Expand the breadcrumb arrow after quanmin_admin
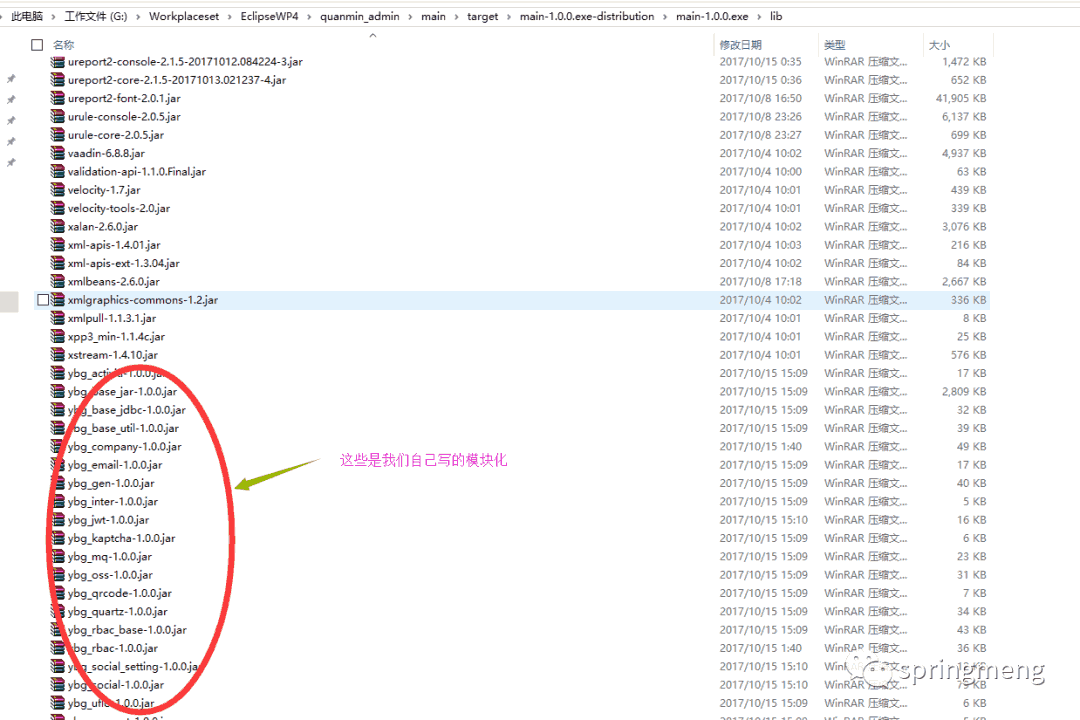This screenshot has height=720, width=1080. tap(410, 17)
